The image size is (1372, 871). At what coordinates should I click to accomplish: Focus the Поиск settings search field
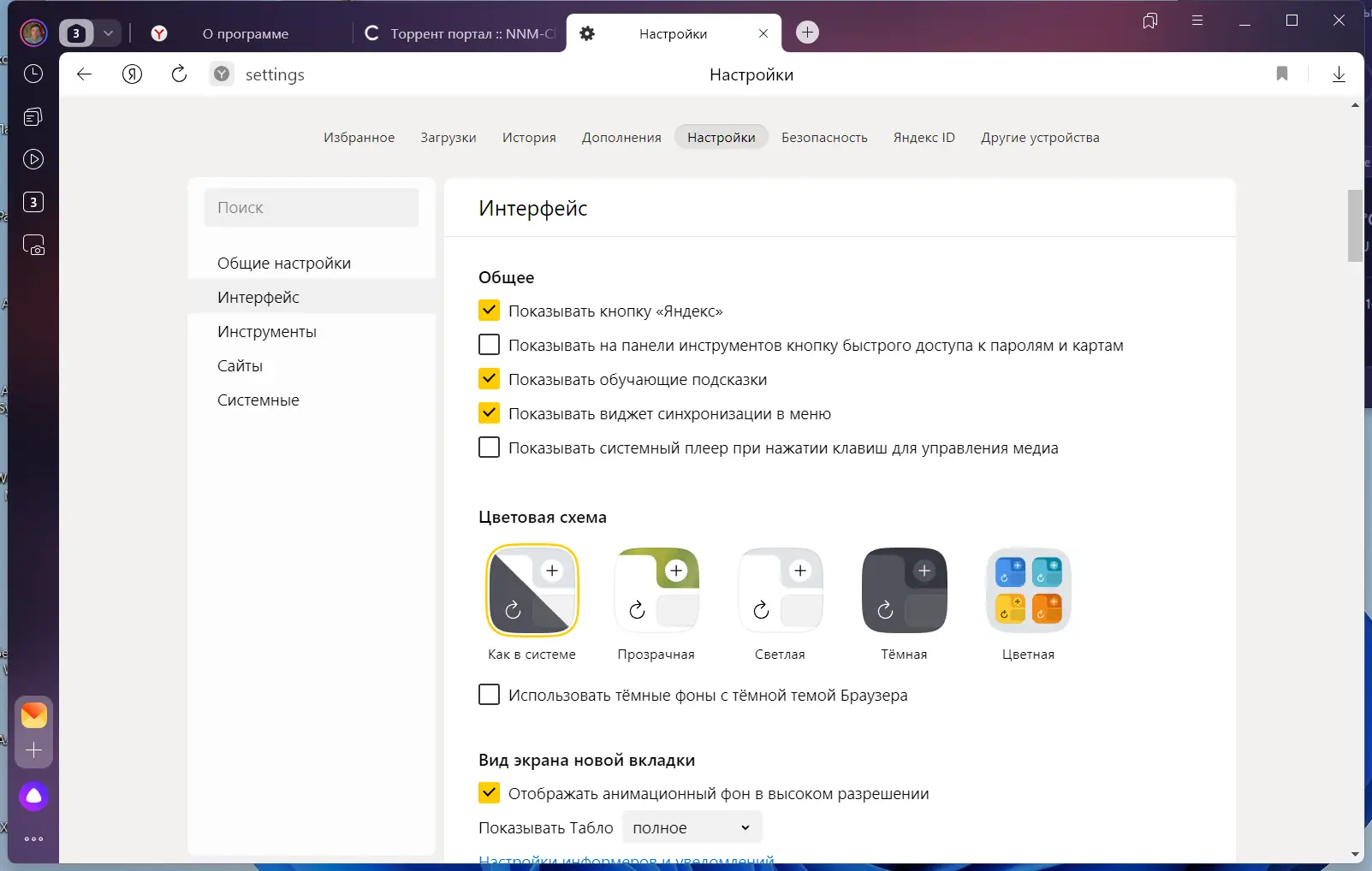pos(312,208)
